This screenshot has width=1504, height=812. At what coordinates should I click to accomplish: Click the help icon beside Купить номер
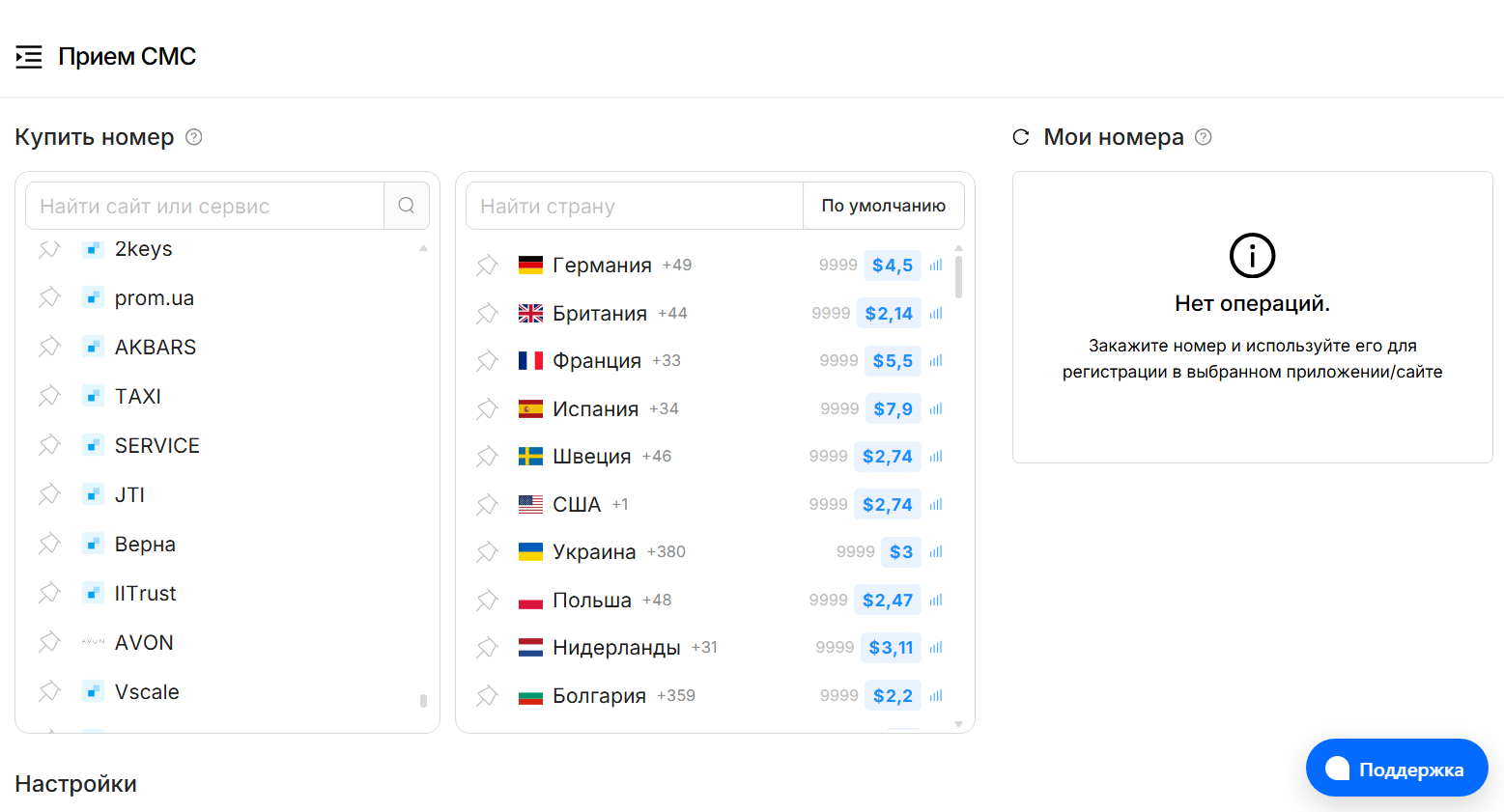point(194,137)
